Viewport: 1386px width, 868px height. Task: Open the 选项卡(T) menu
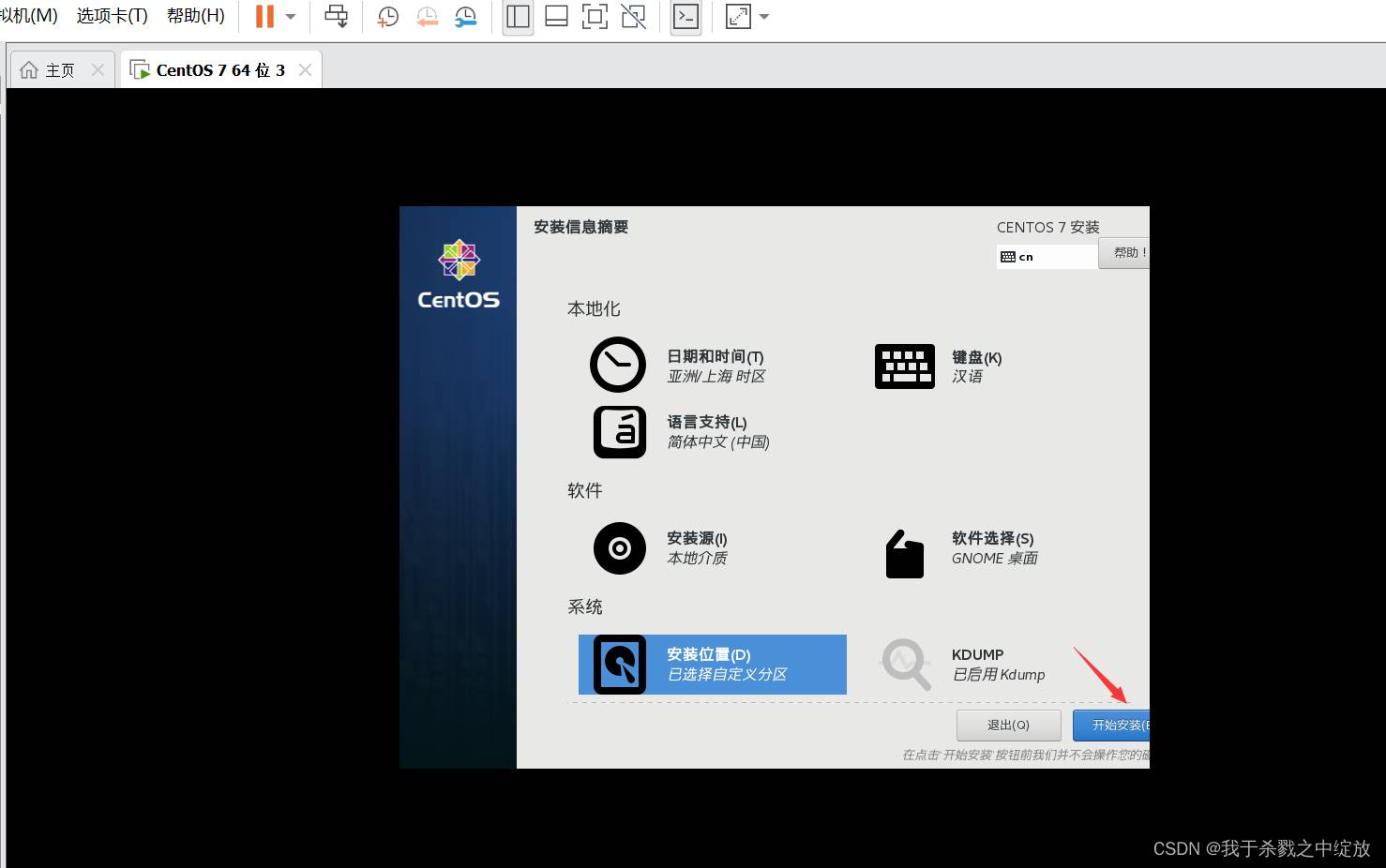(112, 16)
